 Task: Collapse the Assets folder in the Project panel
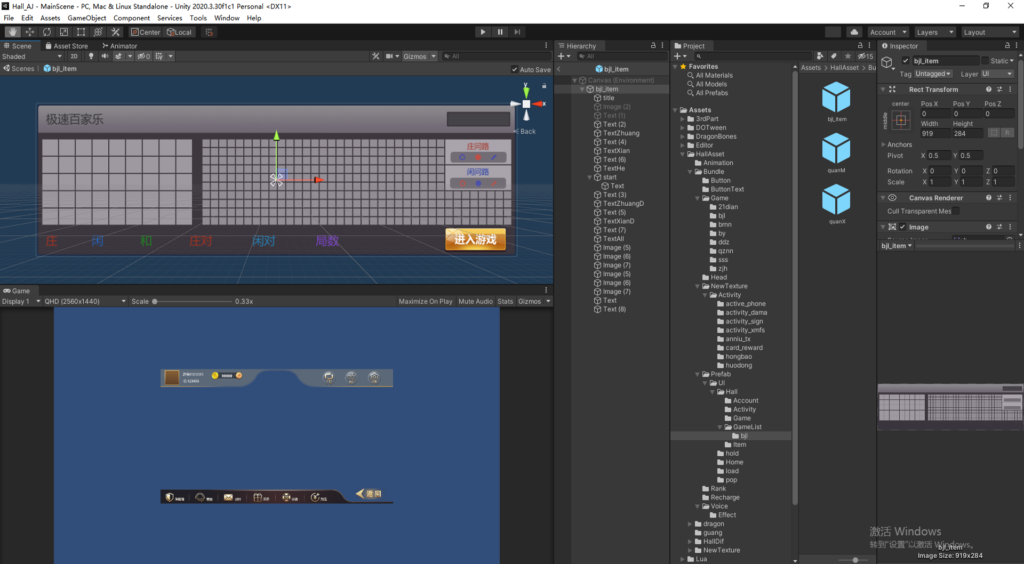pos(679,110)
